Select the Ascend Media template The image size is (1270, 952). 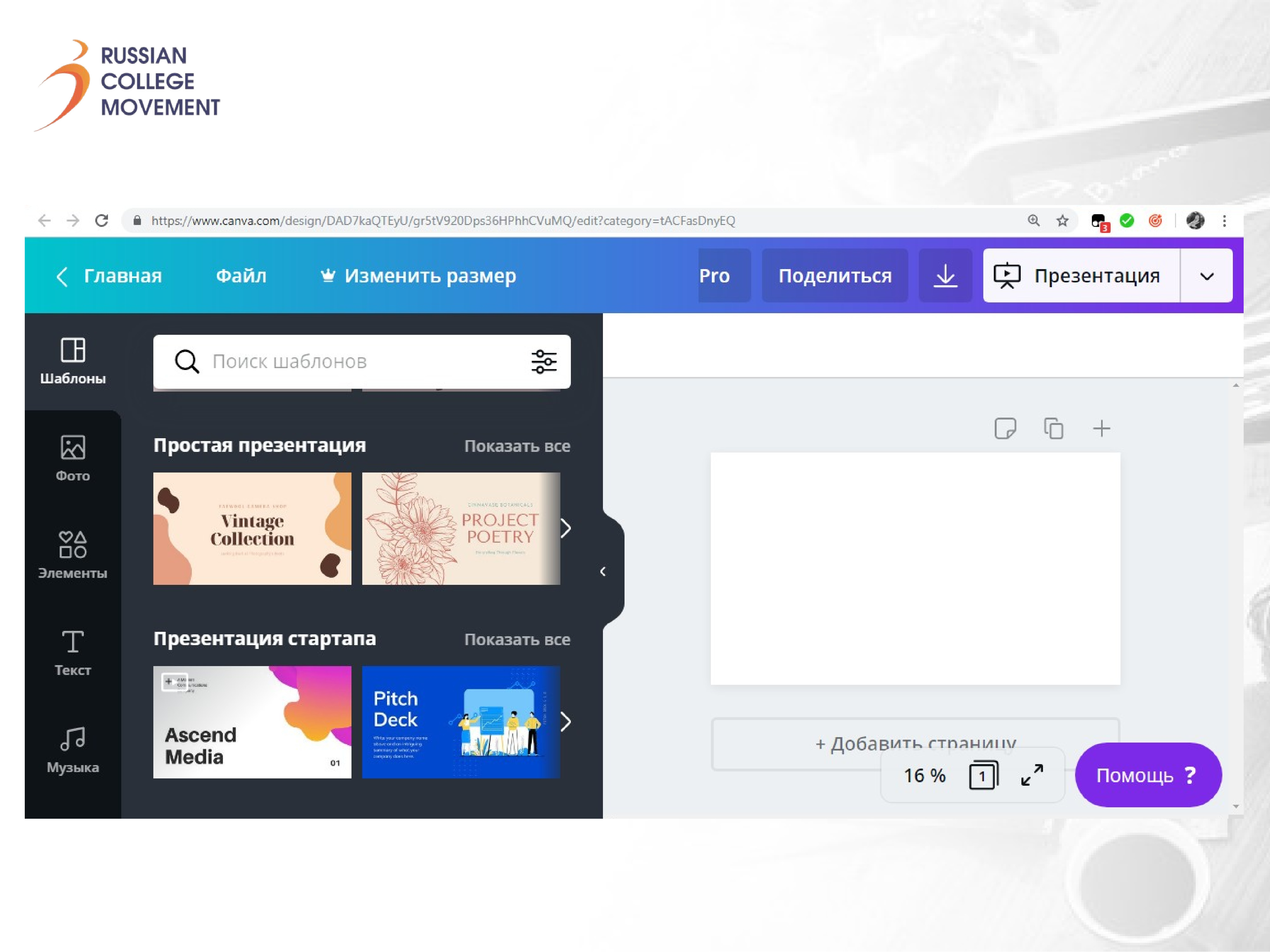click(252, 722)
